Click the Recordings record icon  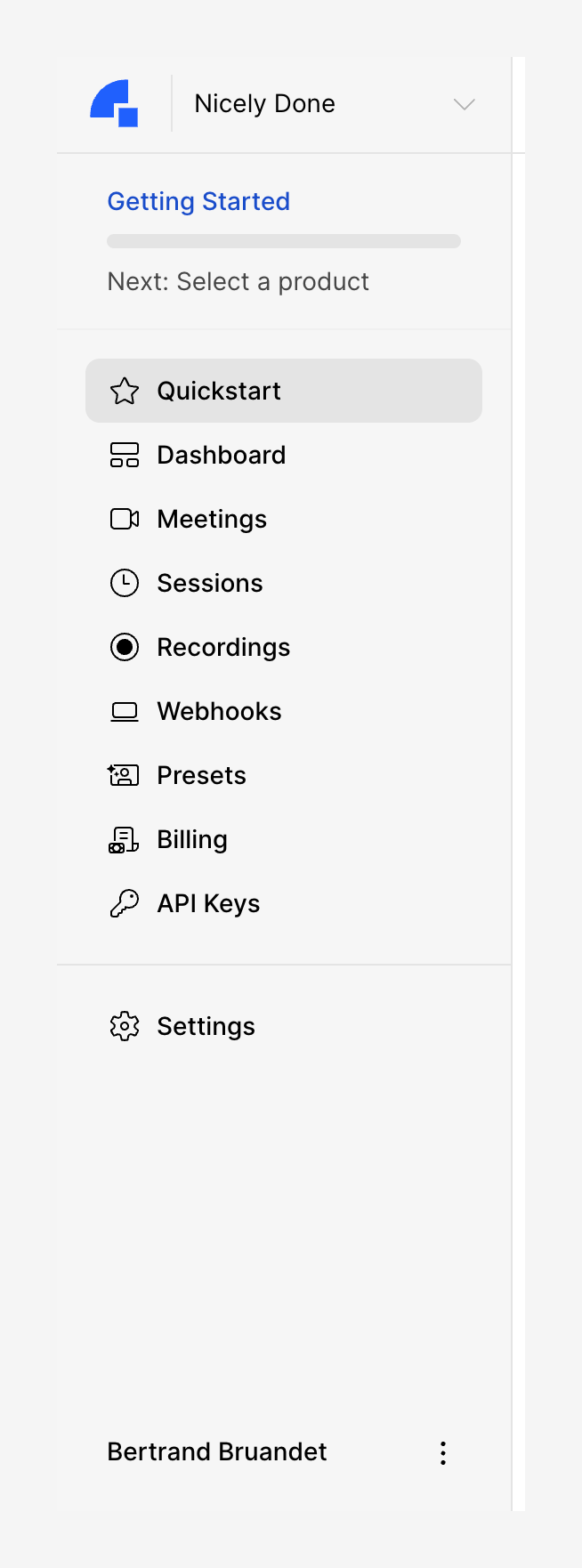coord(125,647)
